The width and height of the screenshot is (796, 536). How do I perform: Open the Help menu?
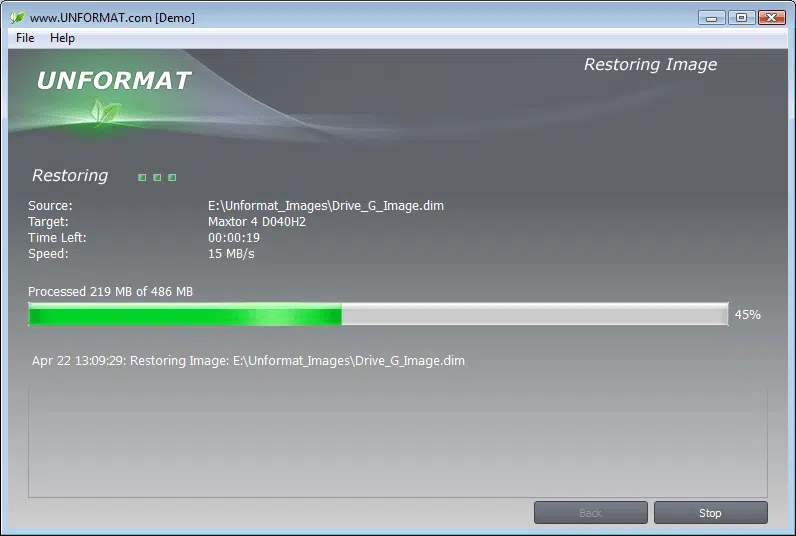62,38
